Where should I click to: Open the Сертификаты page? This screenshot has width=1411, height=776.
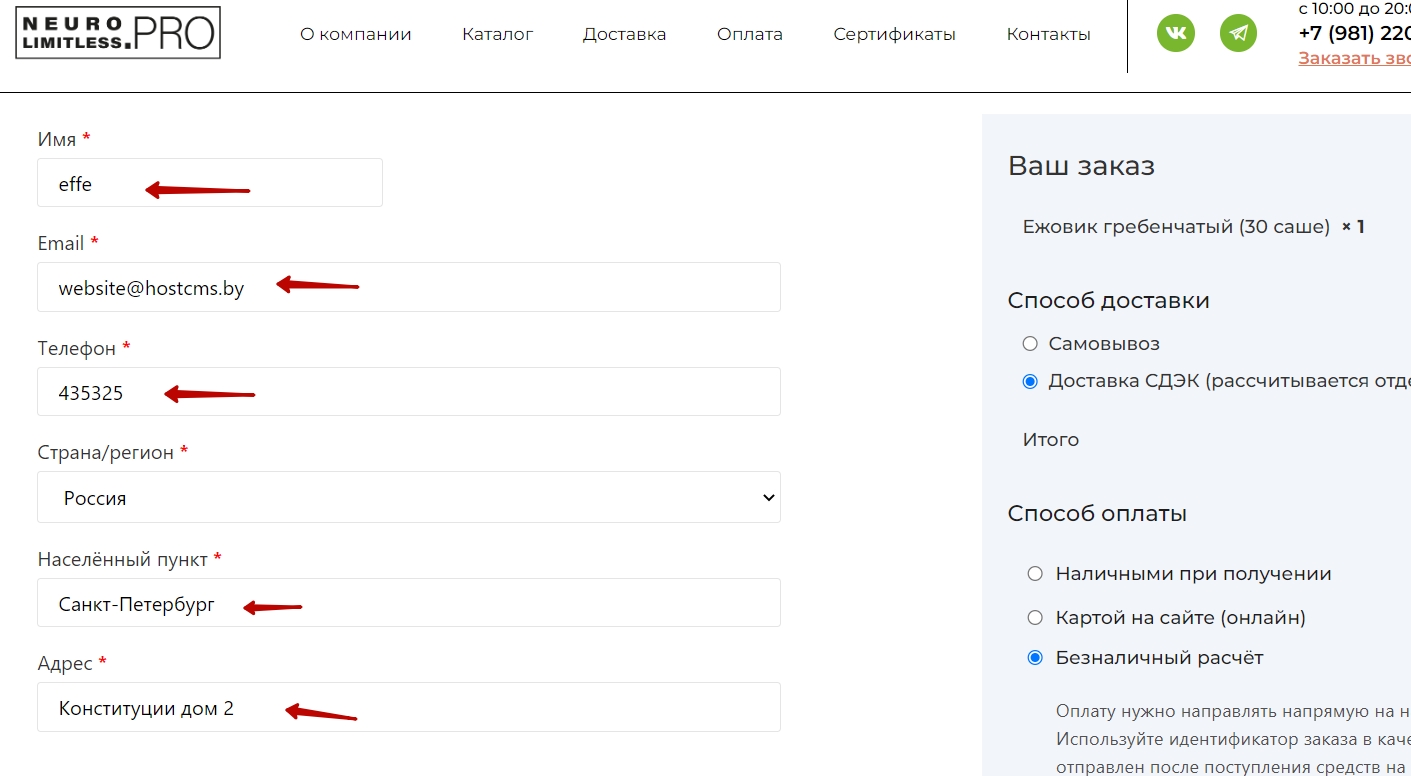pyautogui.click(x=894, y=34)
